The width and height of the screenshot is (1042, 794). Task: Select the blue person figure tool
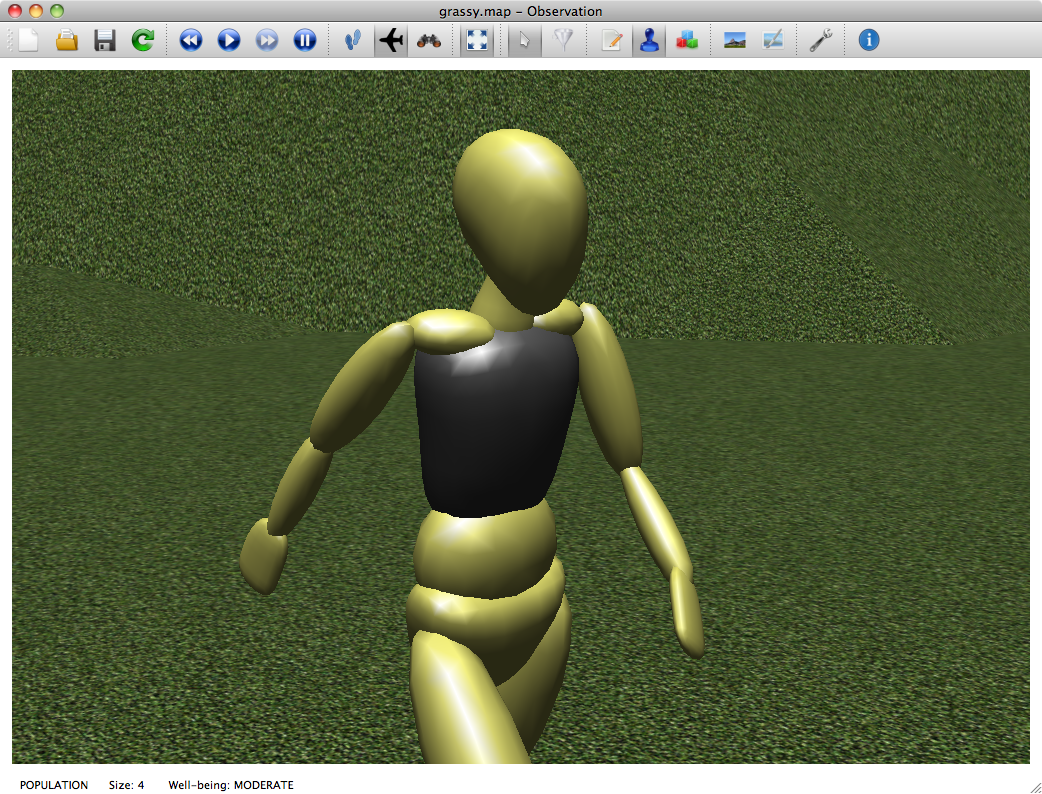pyautogui.click(x=649, y=40)
